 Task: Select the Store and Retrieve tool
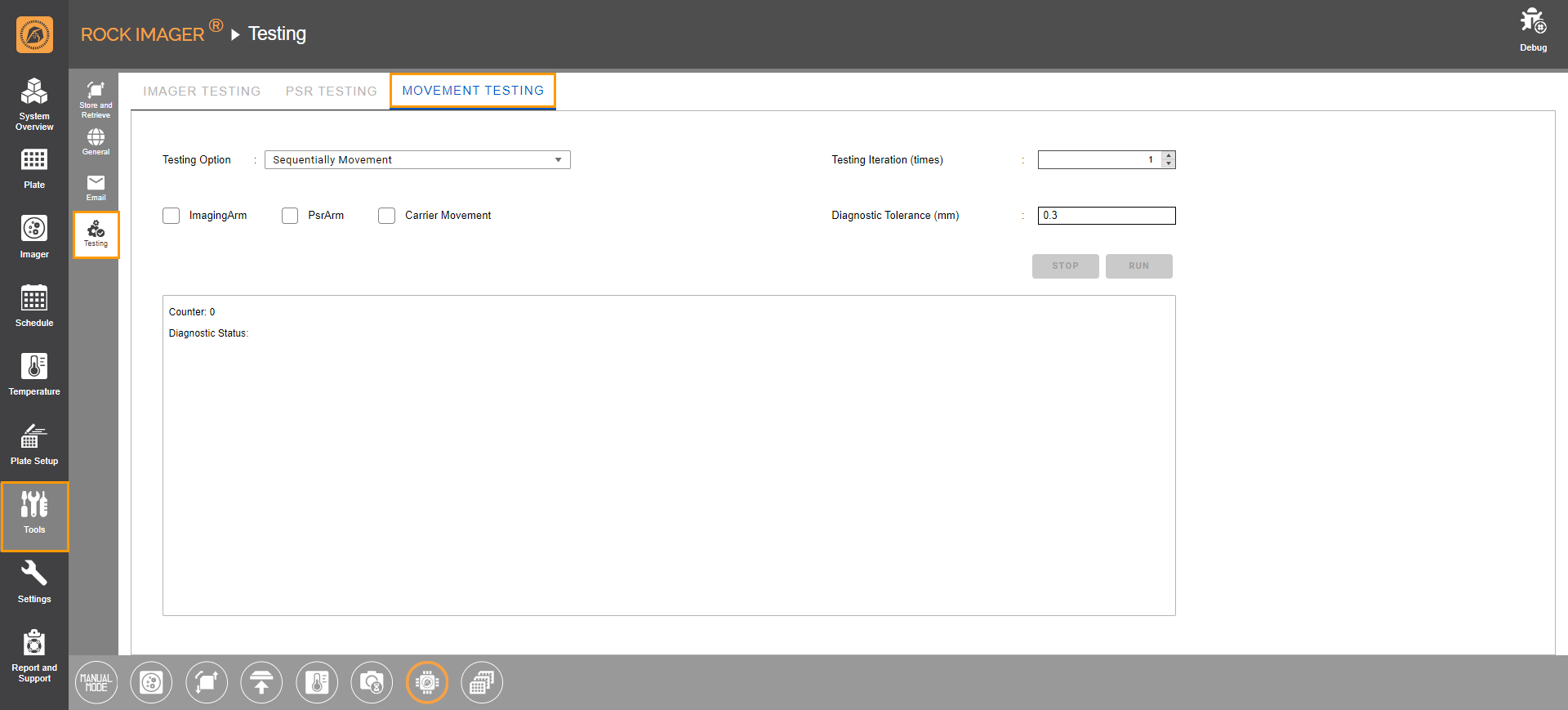pos(96,98)
